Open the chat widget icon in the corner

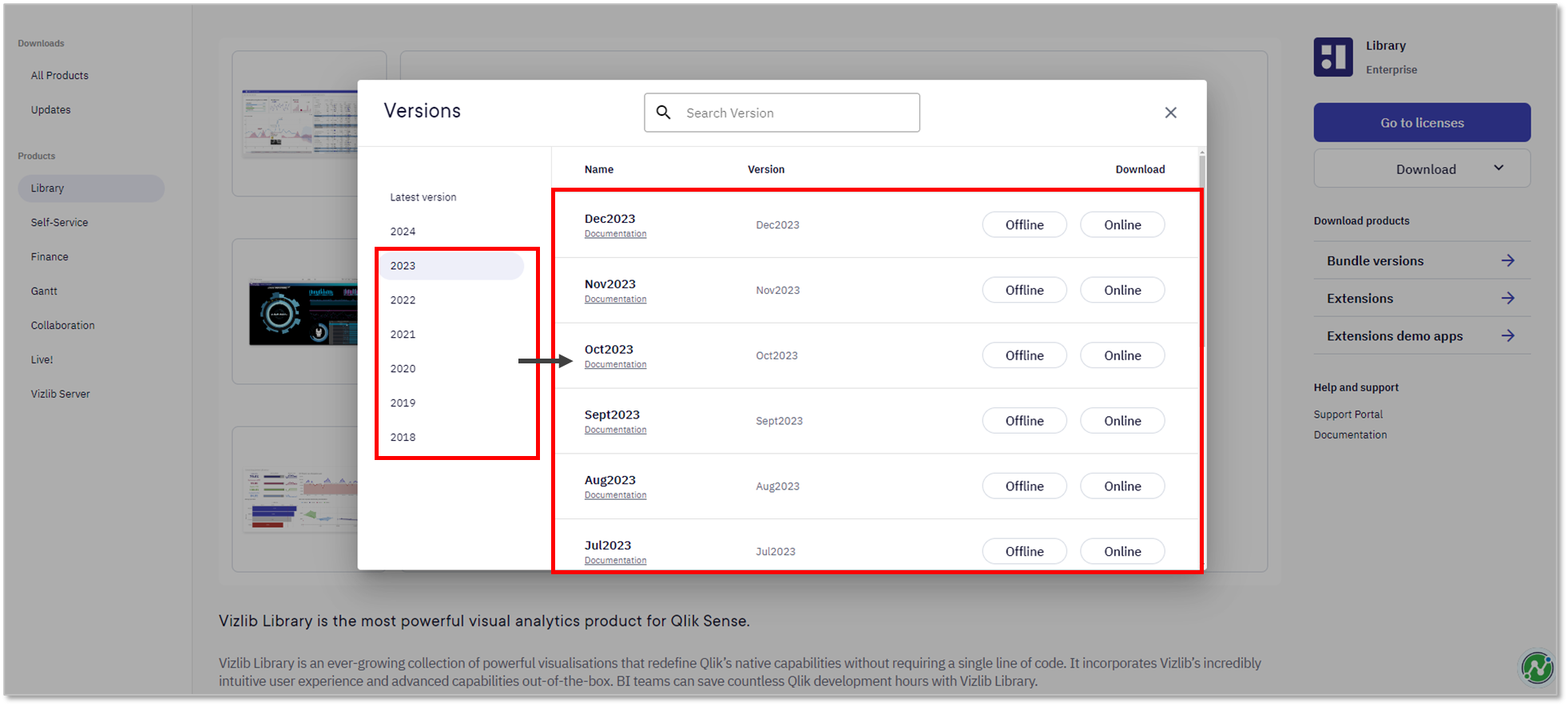[x=1537, y=668]
